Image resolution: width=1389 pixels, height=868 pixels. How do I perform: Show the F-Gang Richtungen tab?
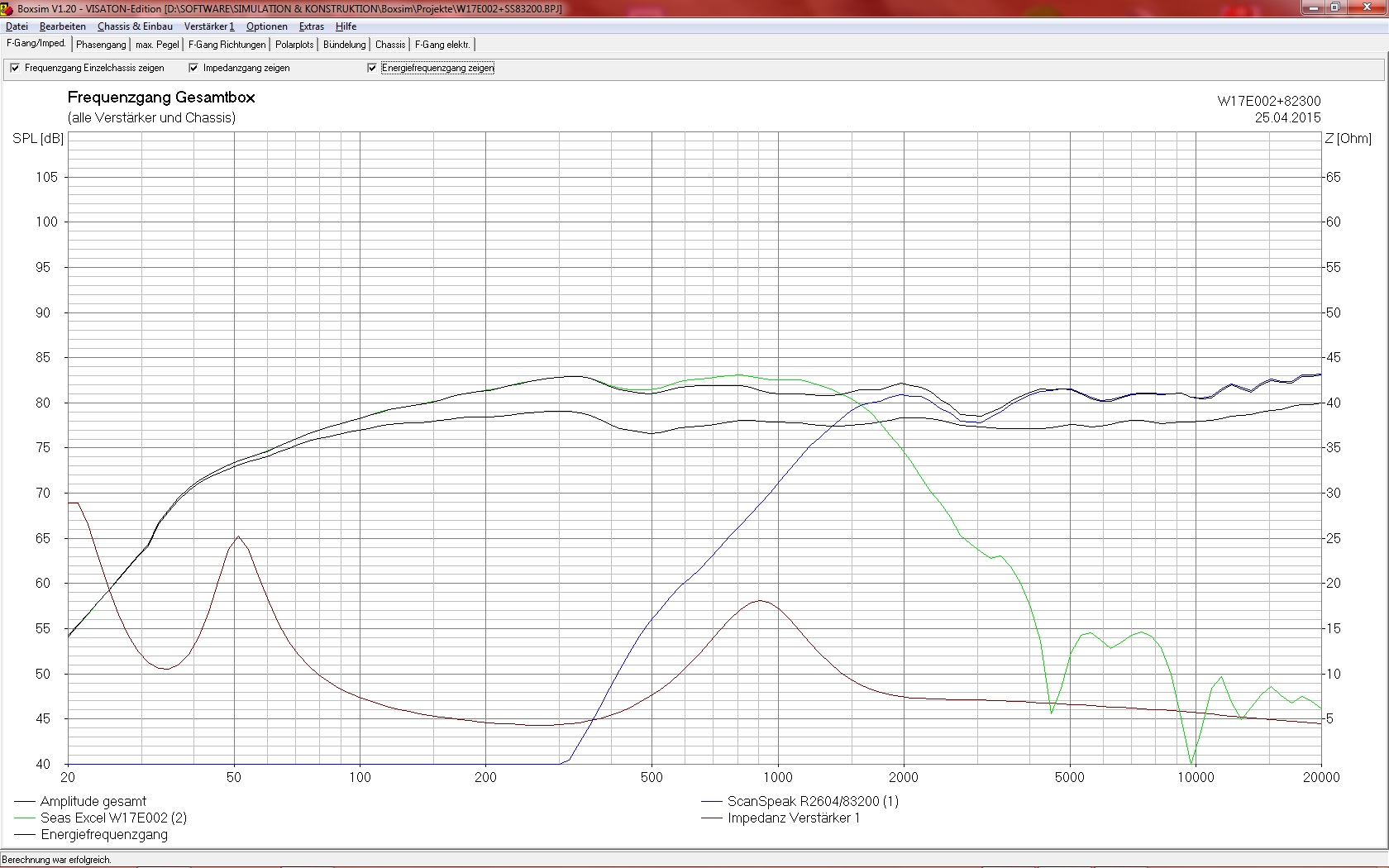click(x=227, y=45)
